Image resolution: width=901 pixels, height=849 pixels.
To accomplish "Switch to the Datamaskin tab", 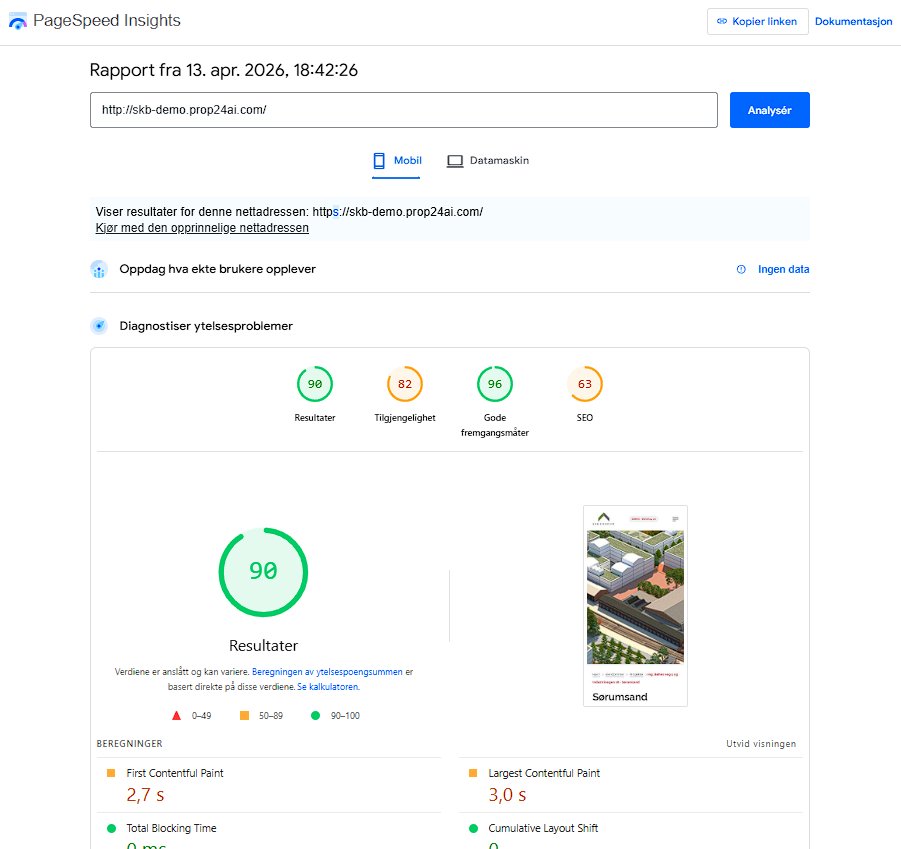I will [487, 160].
